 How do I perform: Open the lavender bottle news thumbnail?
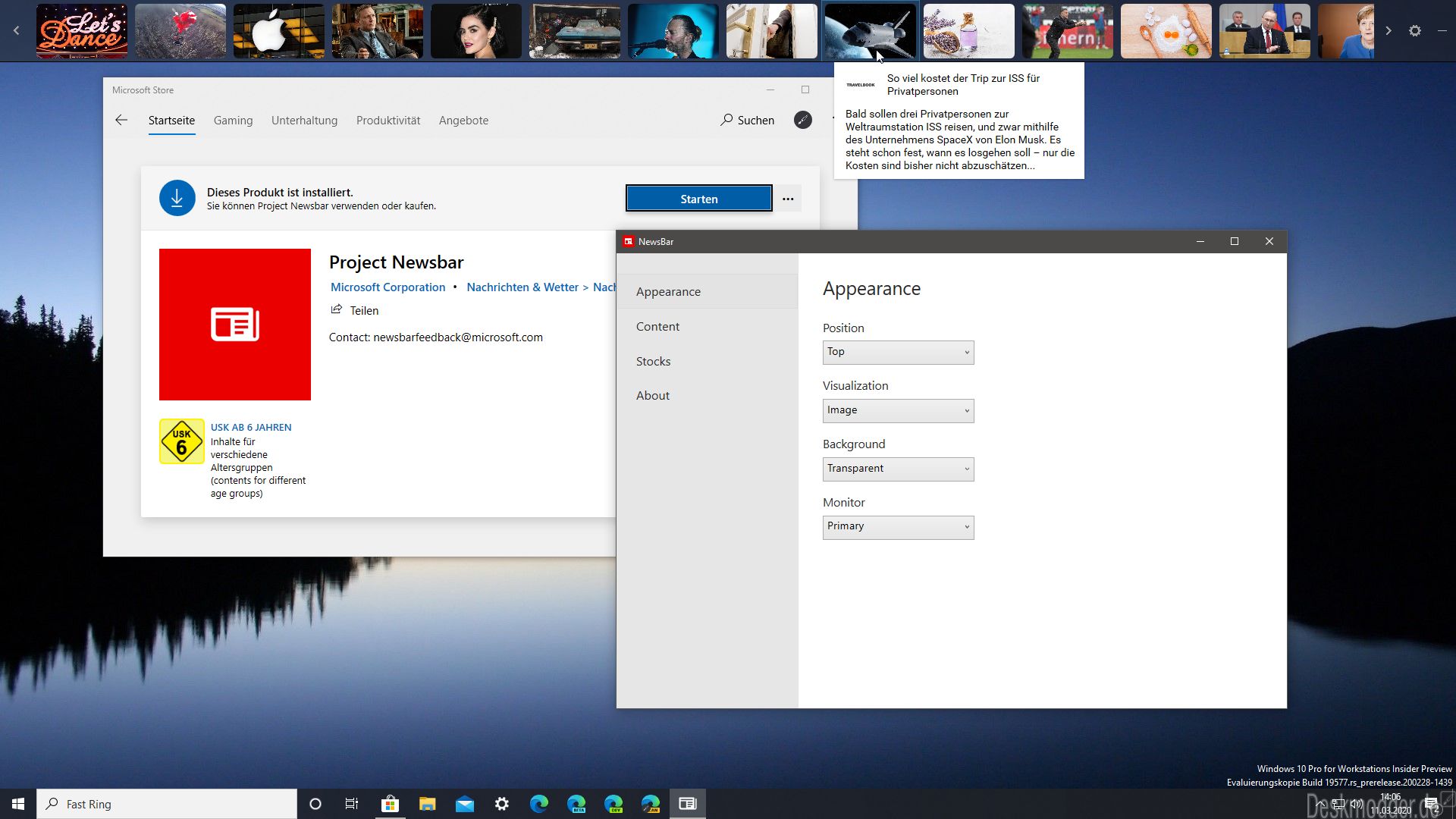pyautogui.click(x=969, y=31)
